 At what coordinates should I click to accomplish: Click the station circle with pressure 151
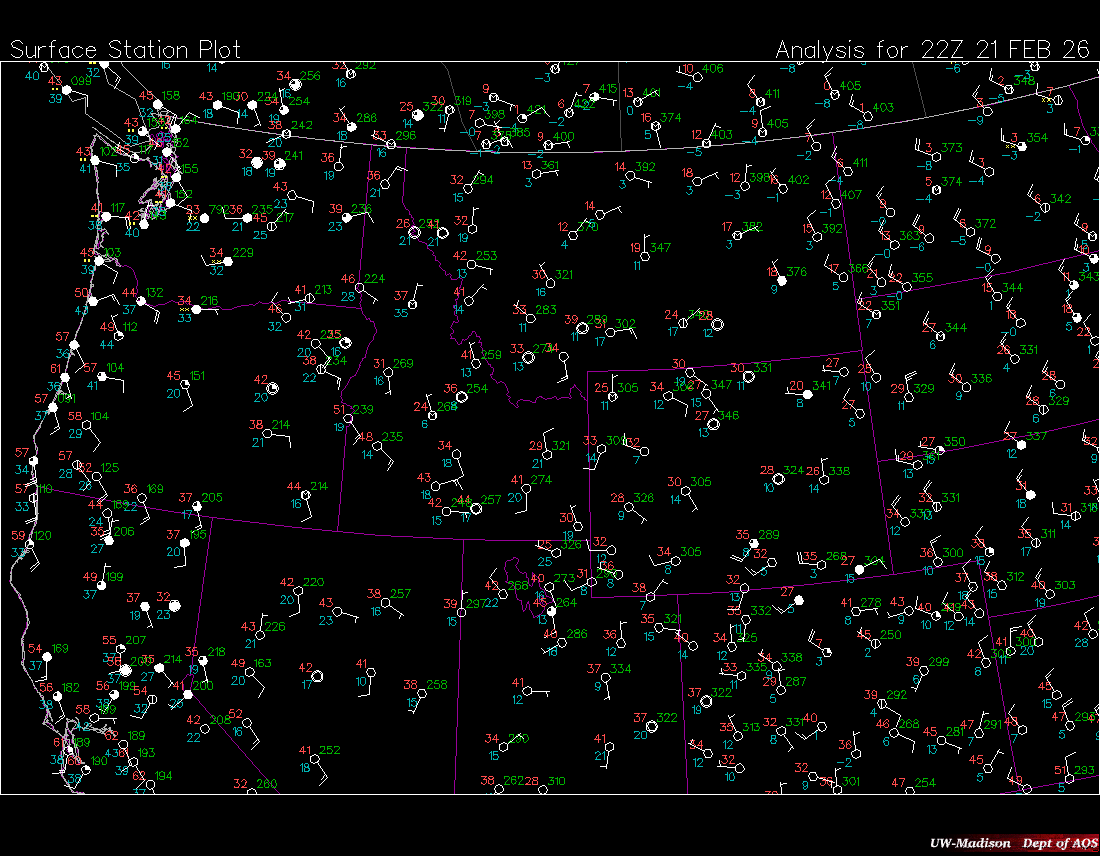[x=185, y=382]
